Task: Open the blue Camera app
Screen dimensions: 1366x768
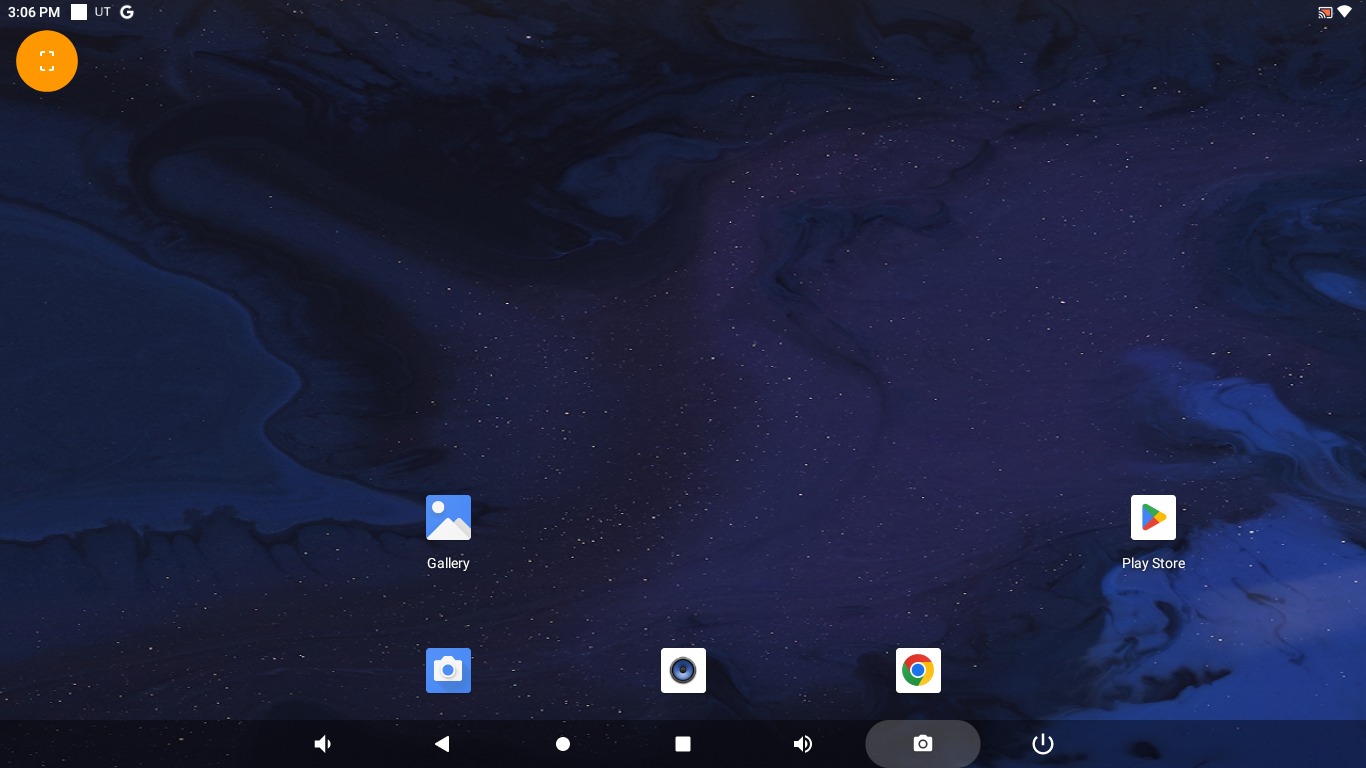Action: coord(448,670)
